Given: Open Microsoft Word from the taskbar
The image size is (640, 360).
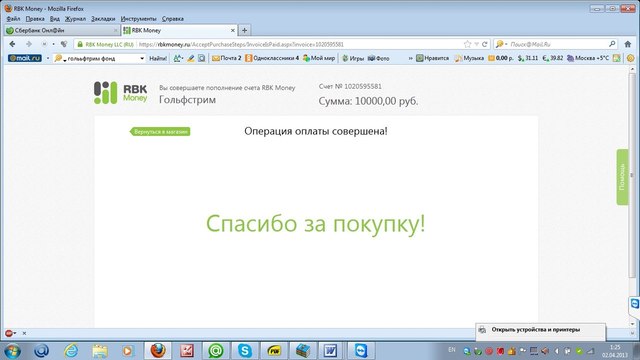Looking at the screenshot, I should (330, 351).
